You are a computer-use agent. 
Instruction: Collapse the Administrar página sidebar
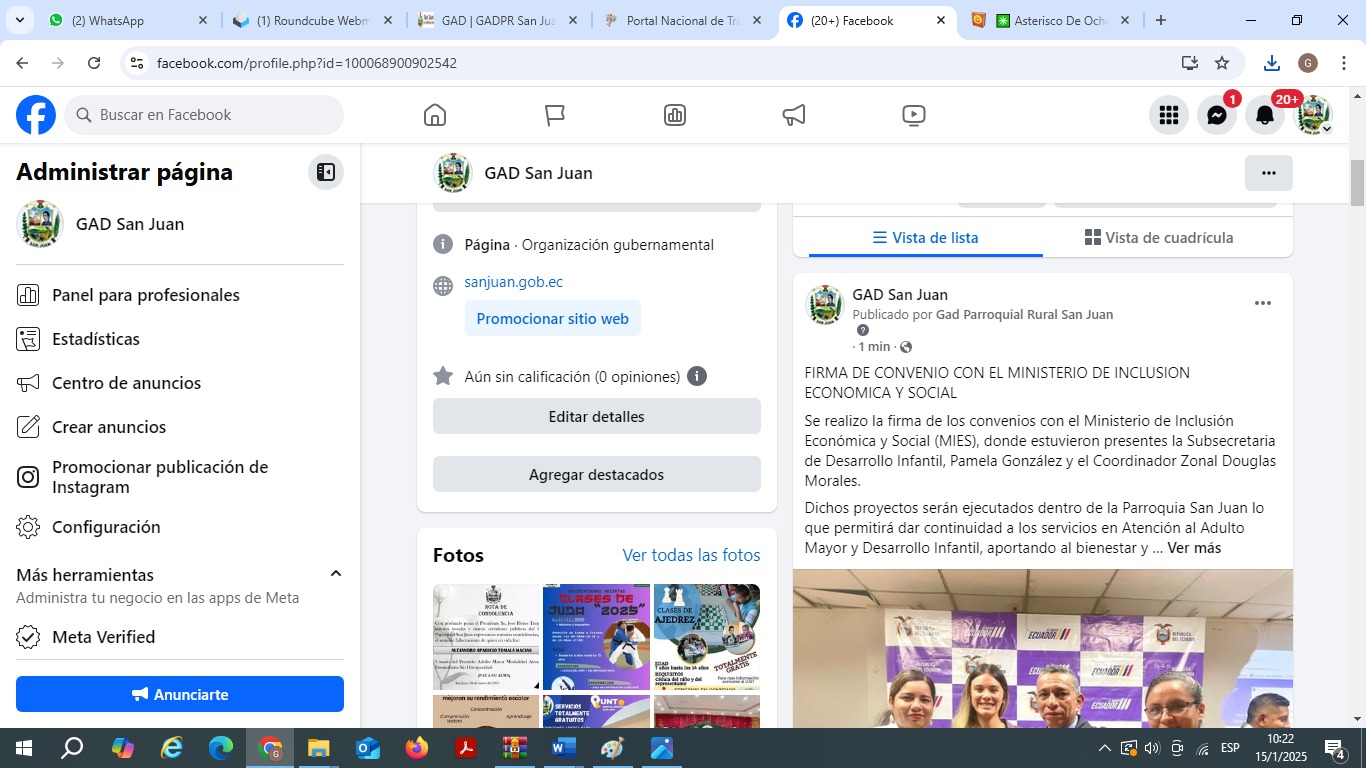click(x=326, y=172)
